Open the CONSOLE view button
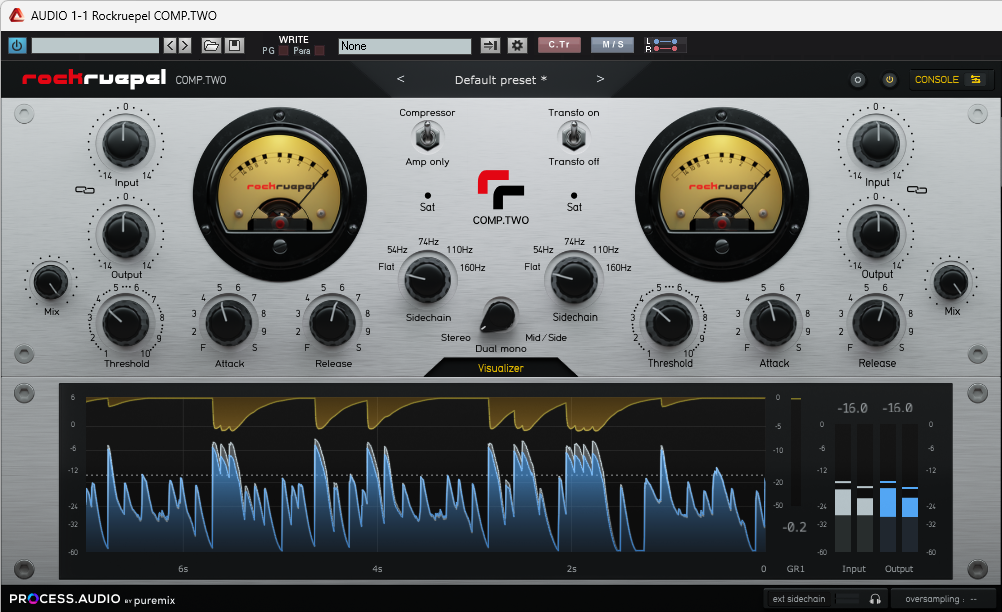1002x612 pixels. point(949,80)
